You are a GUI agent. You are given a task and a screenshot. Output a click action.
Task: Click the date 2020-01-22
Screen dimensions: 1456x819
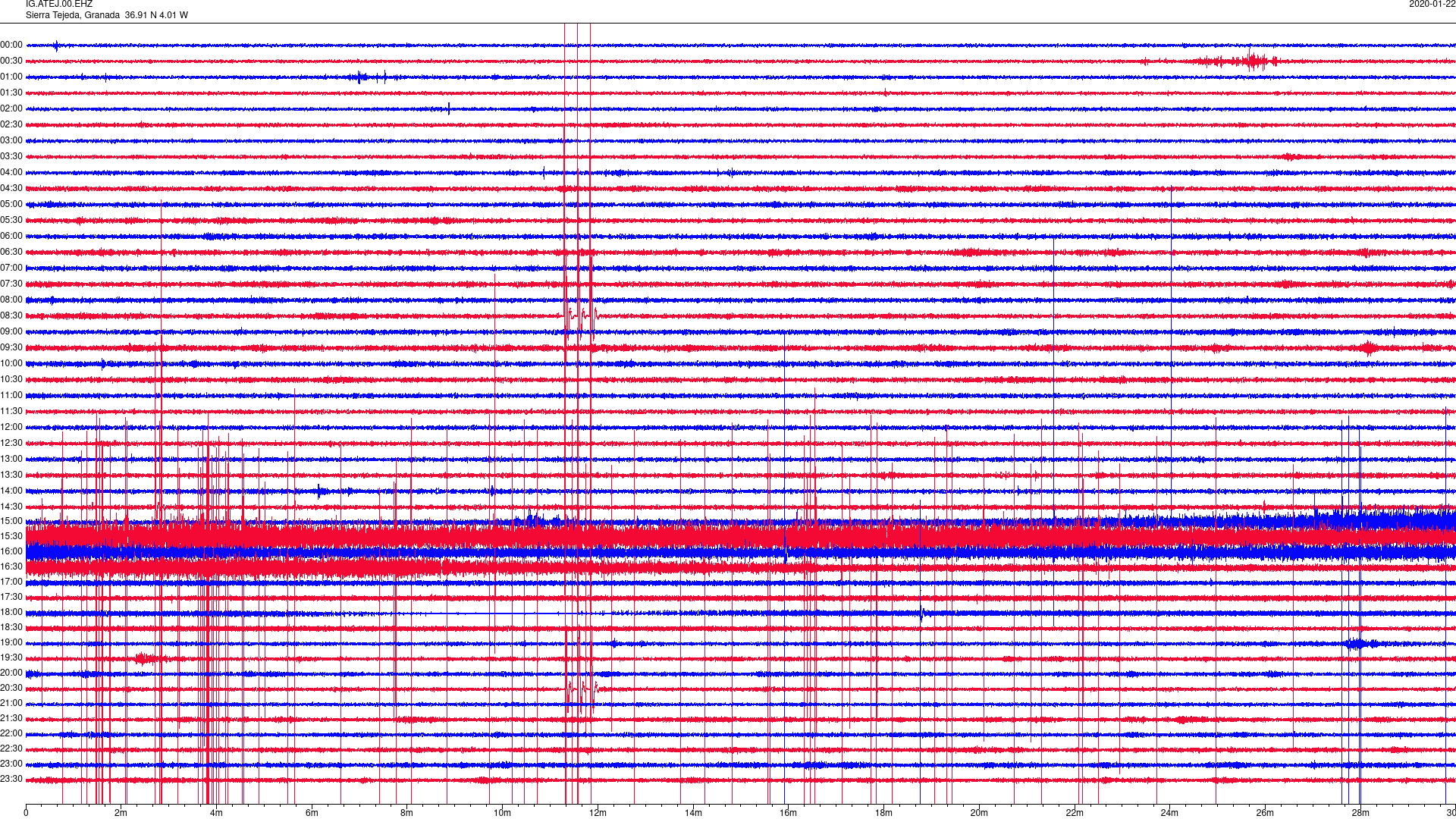1432,5
